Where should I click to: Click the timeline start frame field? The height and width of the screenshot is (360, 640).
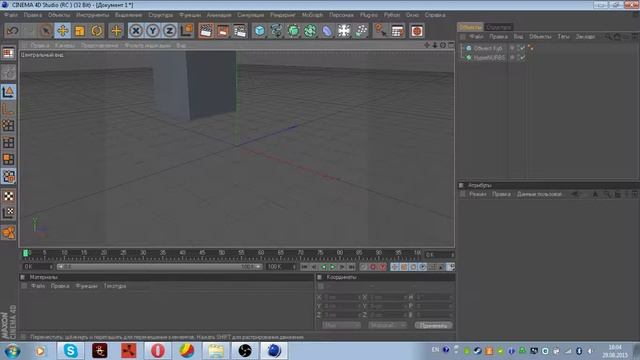[x=38, y=267]
